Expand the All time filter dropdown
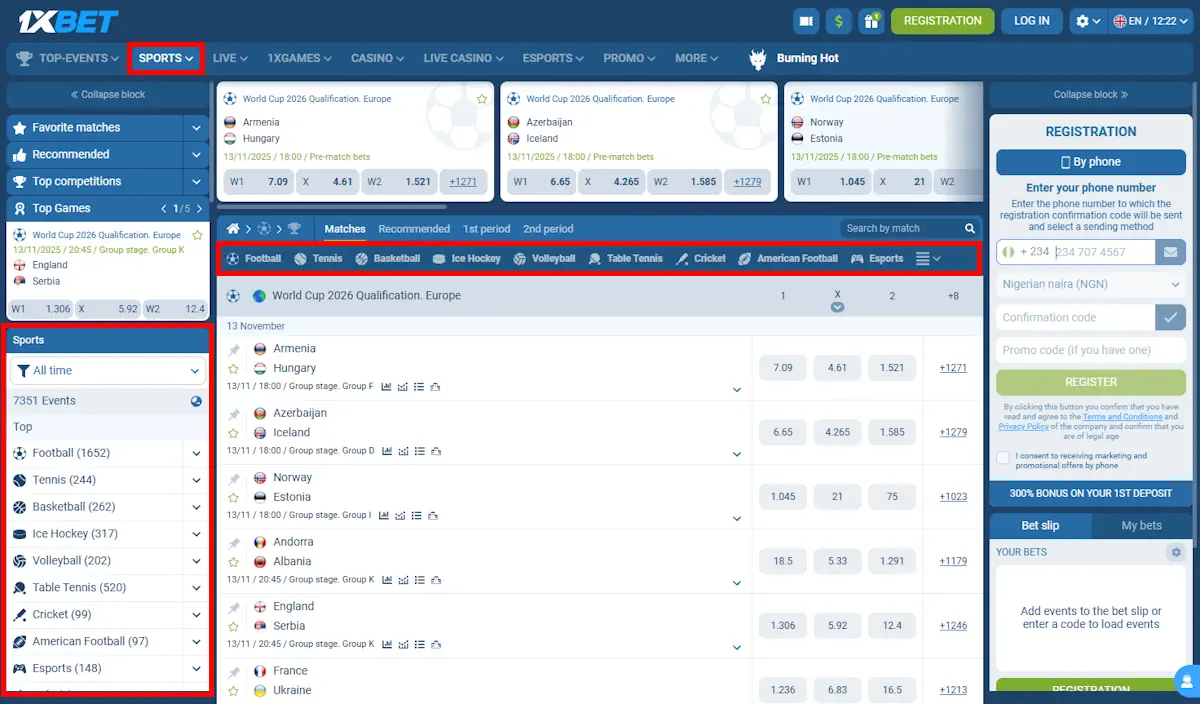Image resolution: width=1200 pixels, height=704 pixels. 107,370
